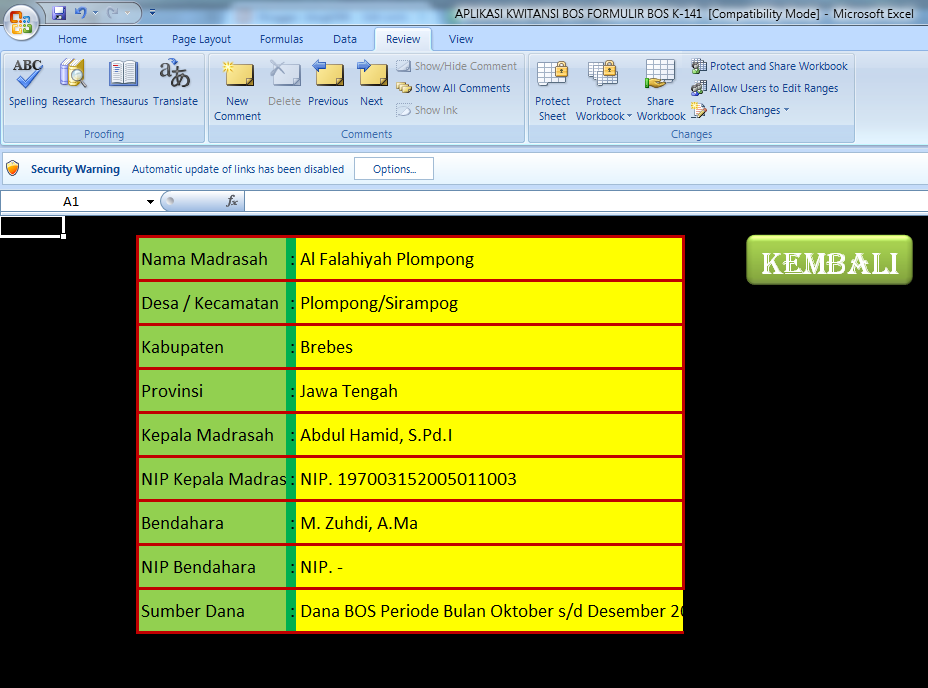Select the 'Dana BOS Periode Bulan Oktober' cell
This screenshot has width=928, height=688.
pyautogui.click(x=489, y=611)
